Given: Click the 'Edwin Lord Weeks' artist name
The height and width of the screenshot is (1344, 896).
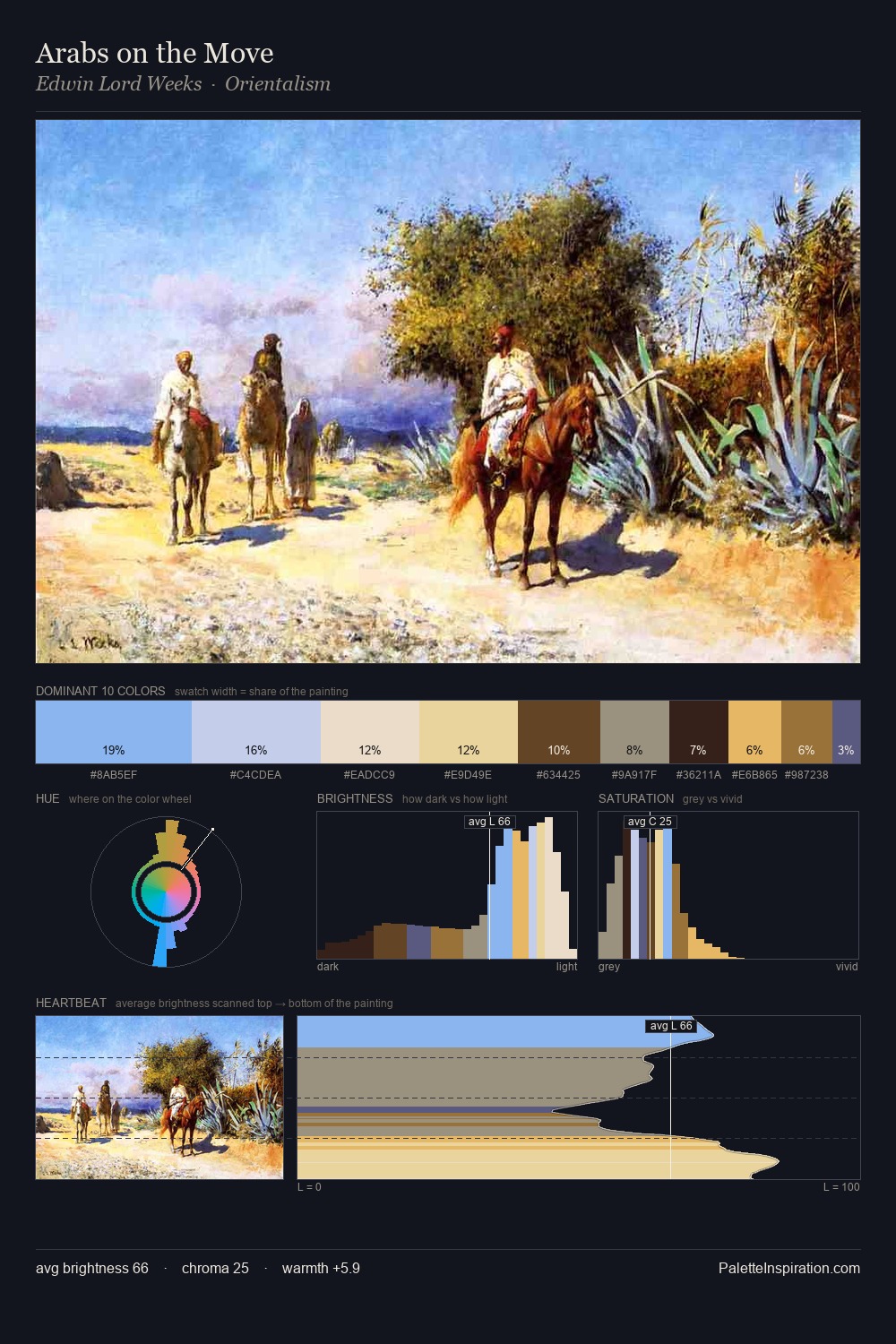Looking at the screenshot, I should pos(119,83).
